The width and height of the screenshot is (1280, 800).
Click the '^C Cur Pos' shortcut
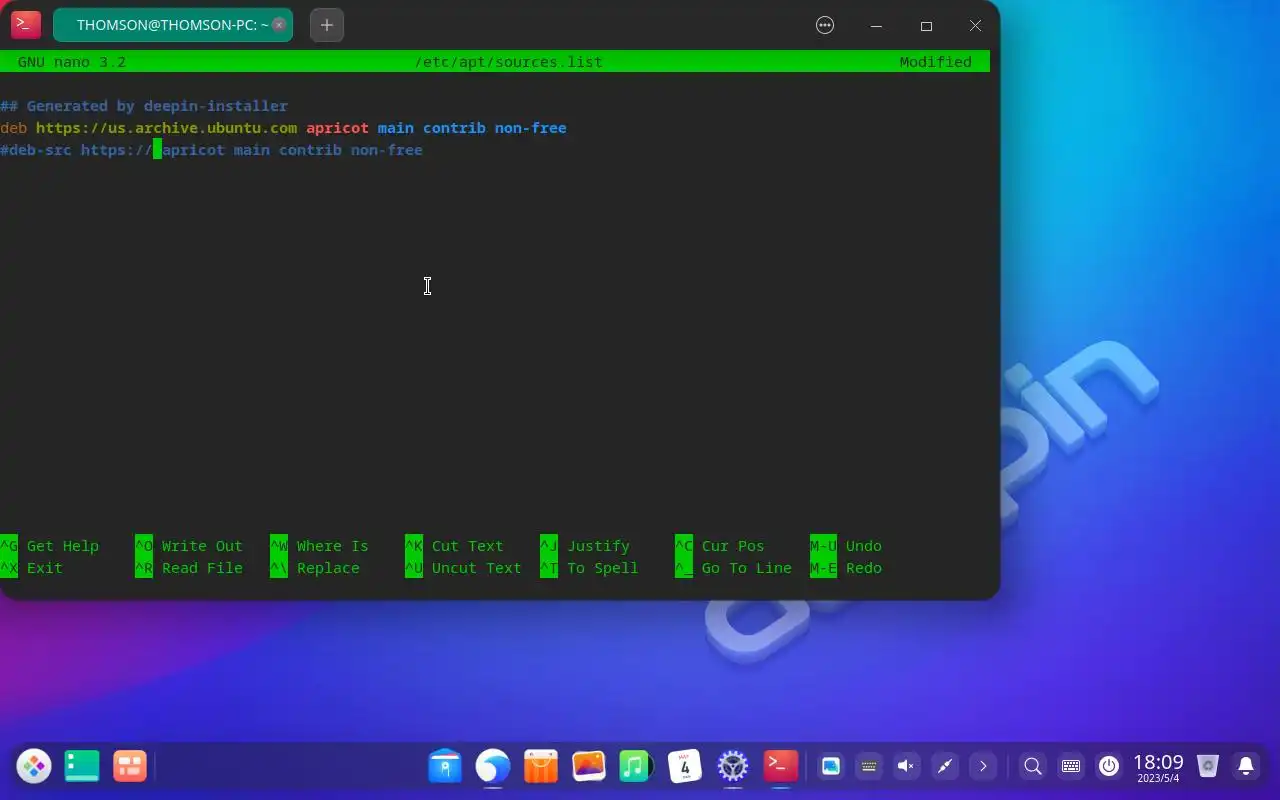click(720, 546)
